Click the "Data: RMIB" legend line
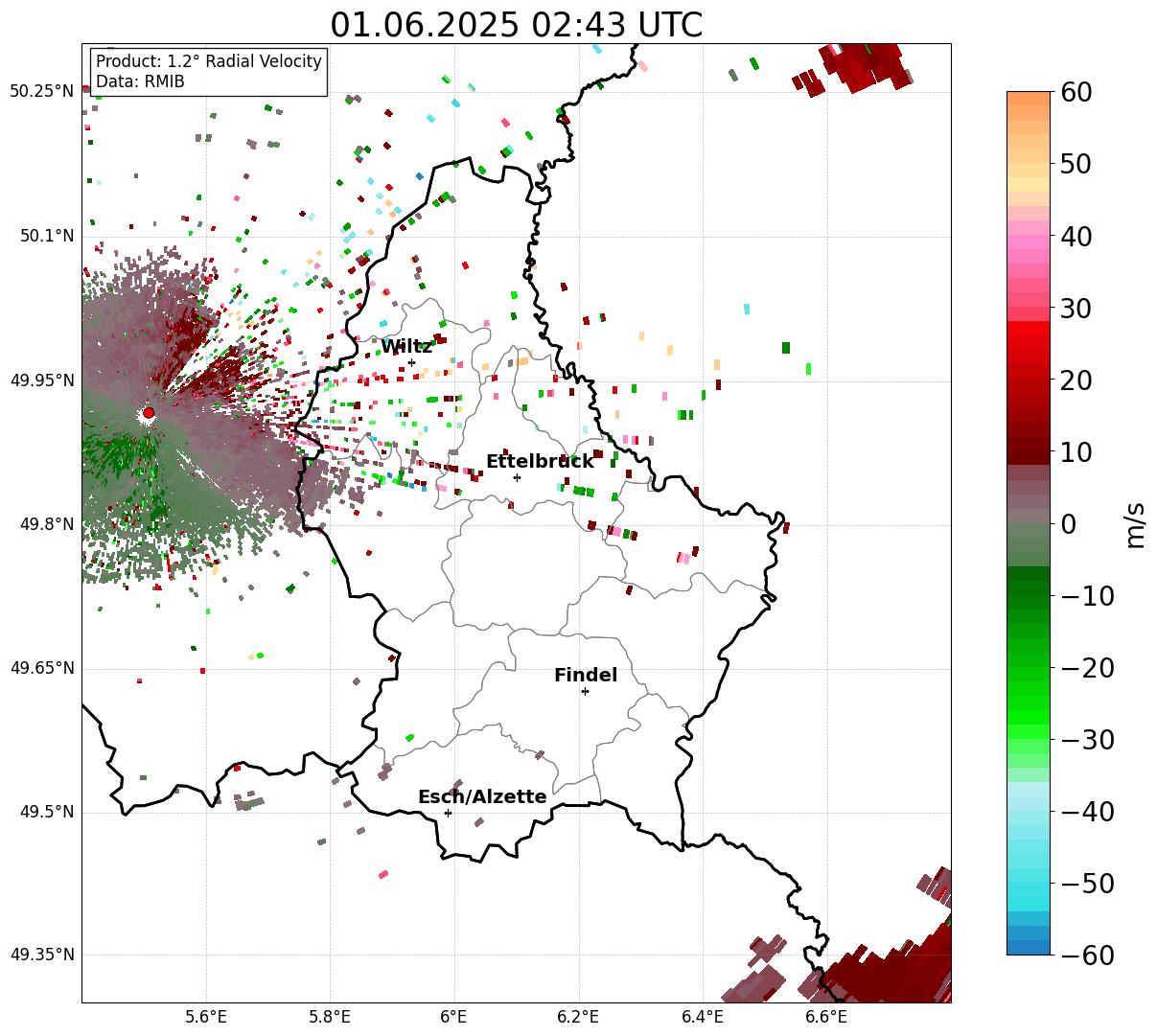 click(x=140, y=81)
